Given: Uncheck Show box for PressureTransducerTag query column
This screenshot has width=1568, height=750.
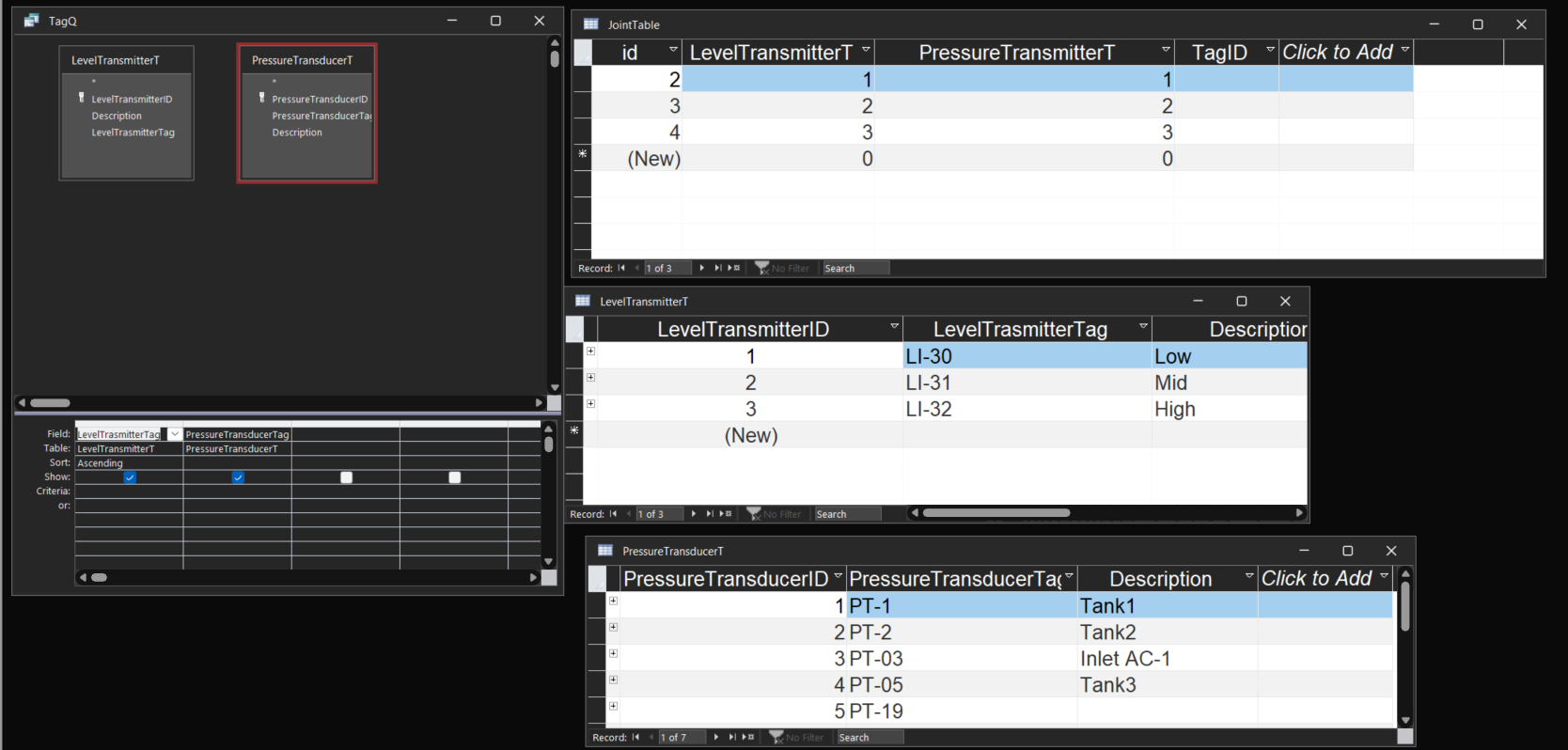Looking at the screenshot, I should [x=238, y=477].
